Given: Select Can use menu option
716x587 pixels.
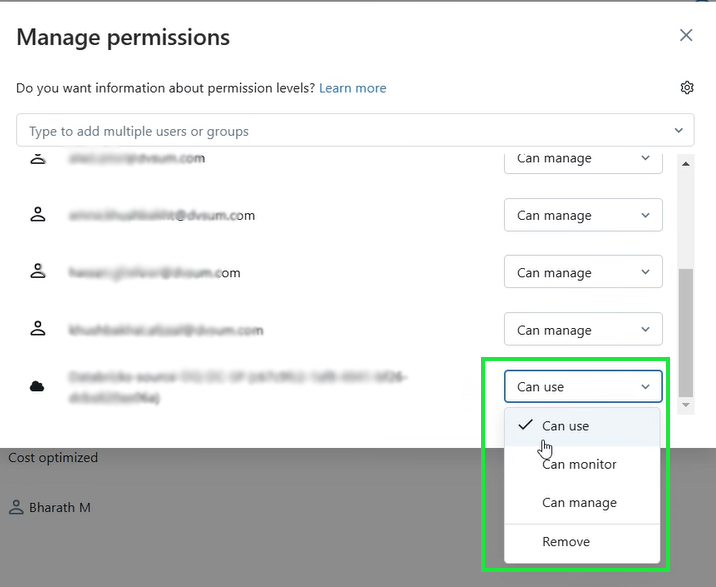Looking at the screenshot, I should click(582, 426).
